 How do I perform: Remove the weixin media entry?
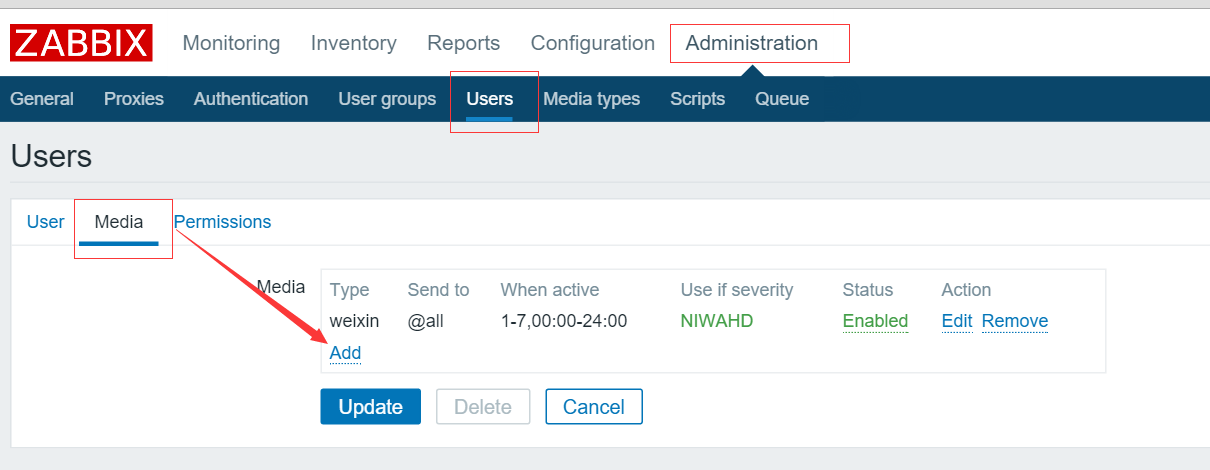pos(1015,321)
